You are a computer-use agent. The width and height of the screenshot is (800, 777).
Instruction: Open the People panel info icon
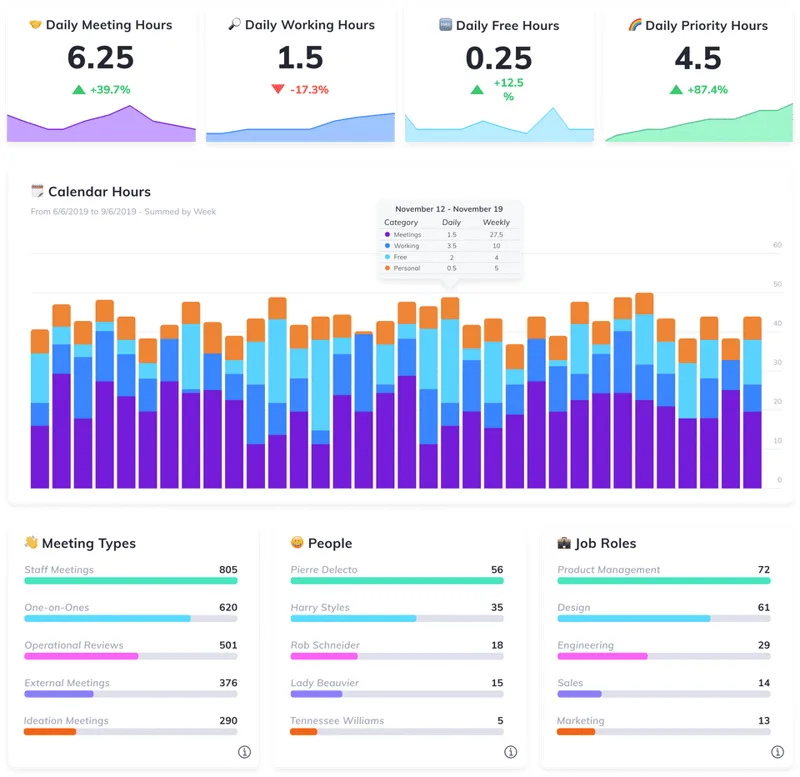[x=511, y=751]
